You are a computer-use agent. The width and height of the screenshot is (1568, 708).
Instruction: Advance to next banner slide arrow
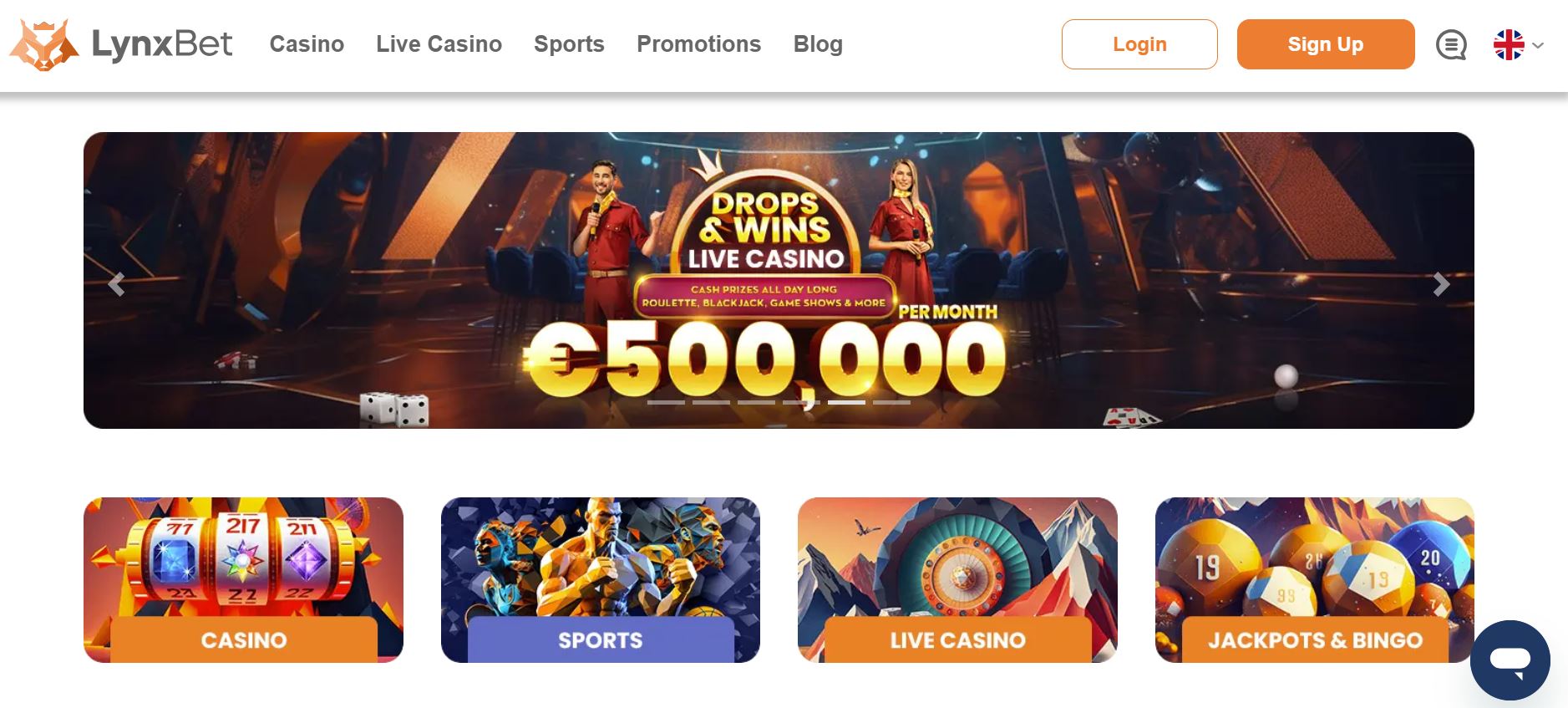[x=1441, y=284]
